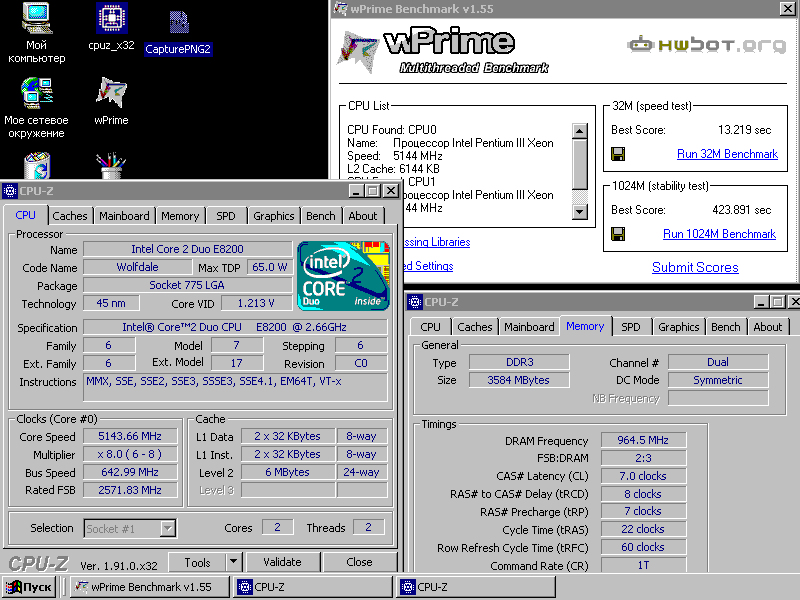
Task: Switch to Mainboard tab in the Memory CPU-Z window
Action: (529, 327)
